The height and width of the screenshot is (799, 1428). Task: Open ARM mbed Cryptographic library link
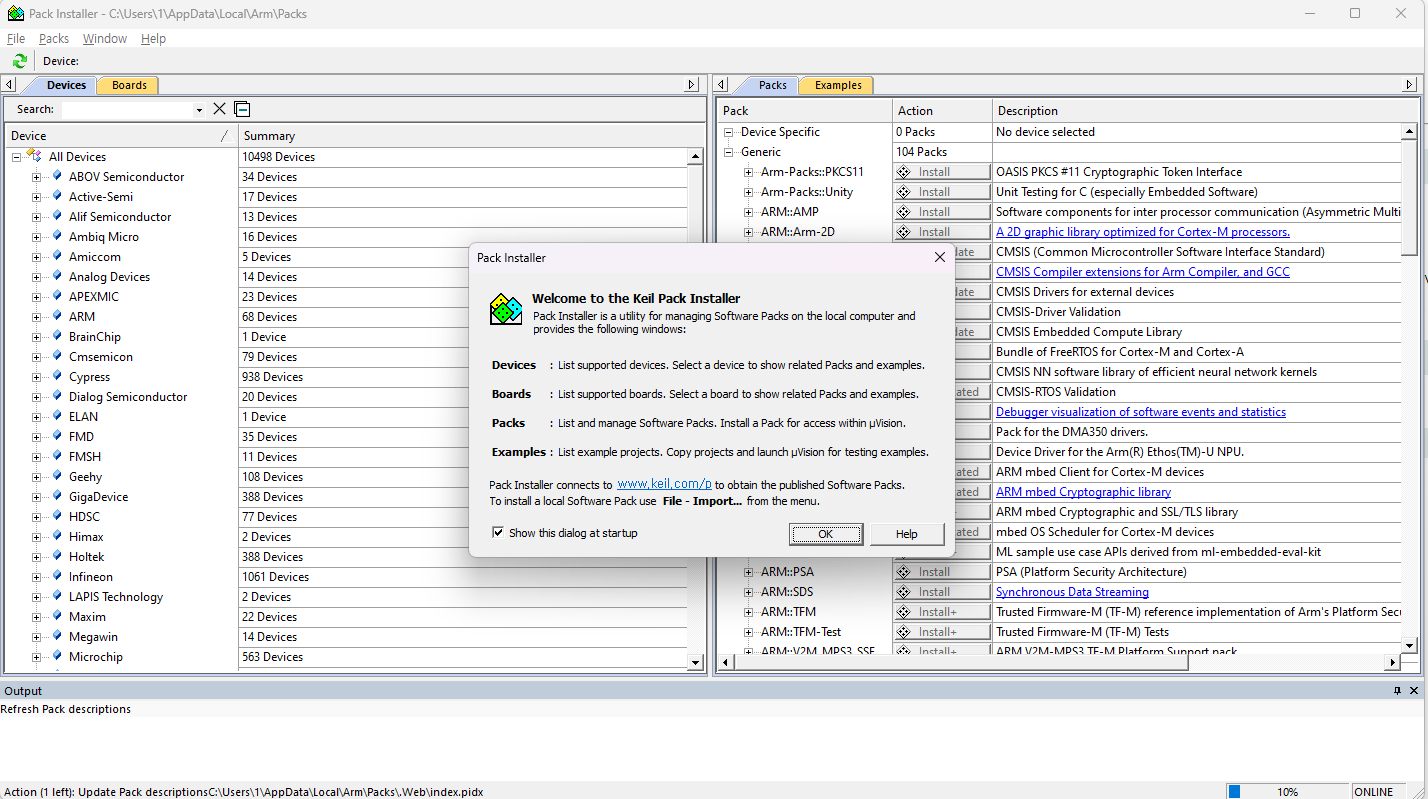coord(1083,492)
